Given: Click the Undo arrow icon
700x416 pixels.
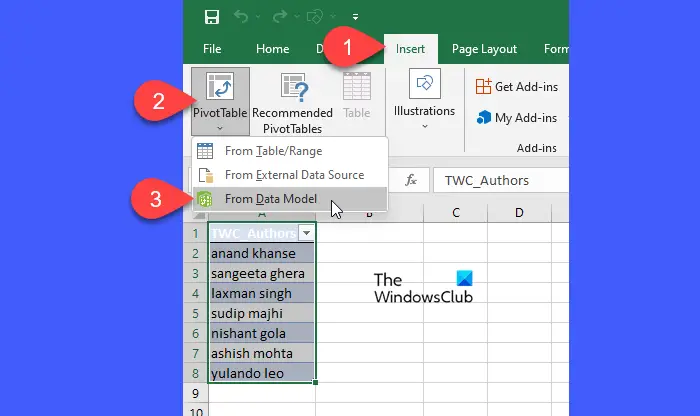Looking at the screenshot, I should coord(241,17).
